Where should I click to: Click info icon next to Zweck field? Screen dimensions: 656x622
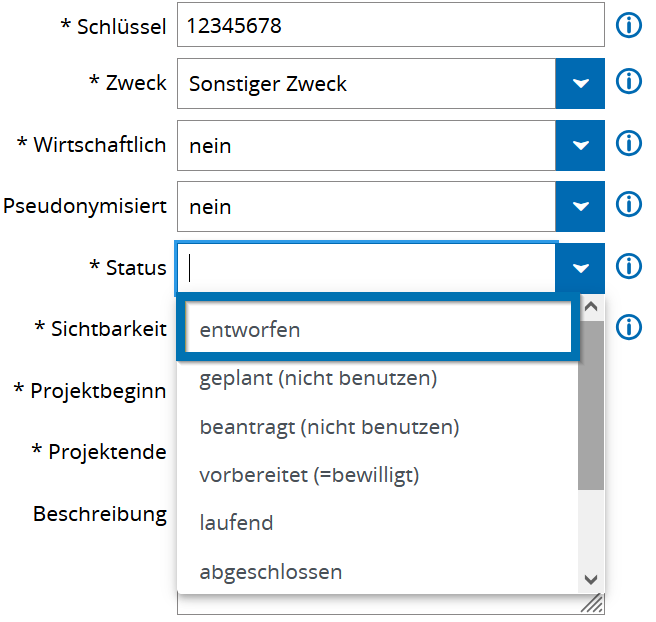pyautogui.click(x=628, y=81)
